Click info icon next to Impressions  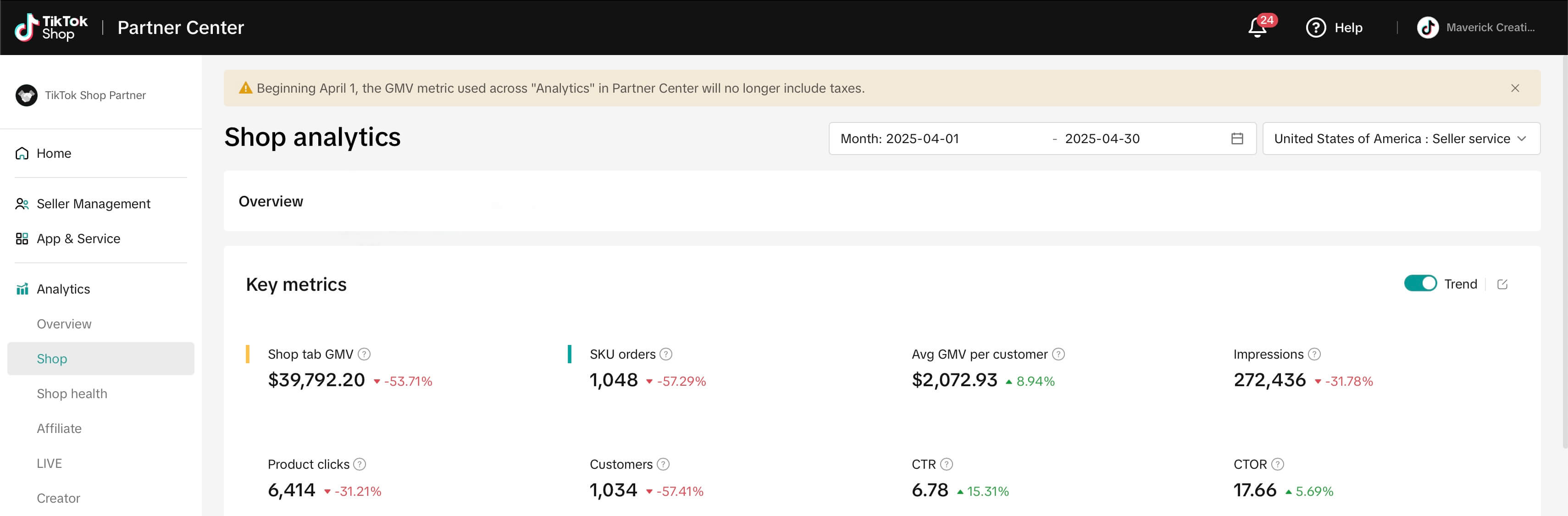[x=1314, y=354]
